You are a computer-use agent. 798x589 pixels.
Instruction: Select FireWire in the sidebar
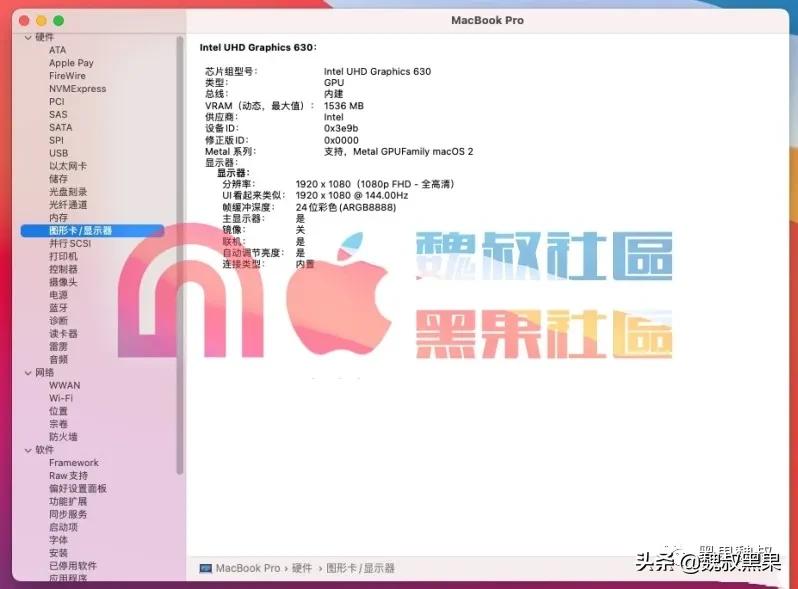(x=67, y=76)
